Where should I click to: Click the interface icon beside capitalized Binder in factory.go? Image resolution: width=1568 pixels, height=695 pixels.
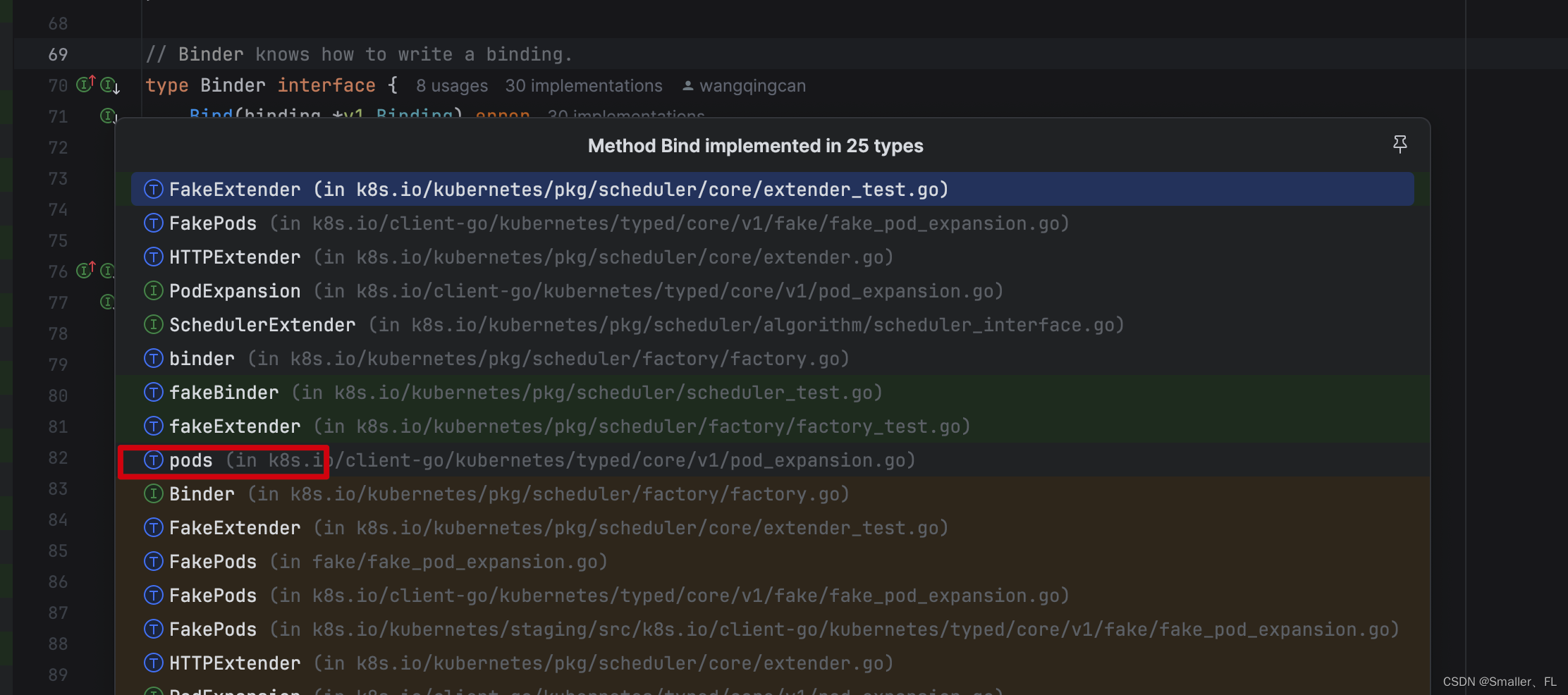click(x=154, y=493)
